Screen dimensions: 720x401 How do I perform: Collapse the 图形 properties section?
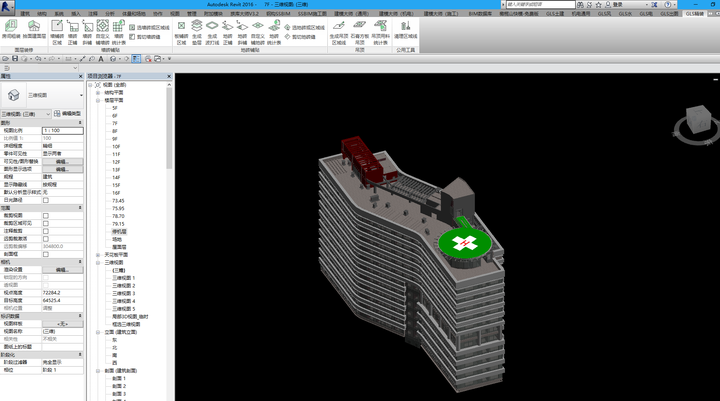[80, 123]
